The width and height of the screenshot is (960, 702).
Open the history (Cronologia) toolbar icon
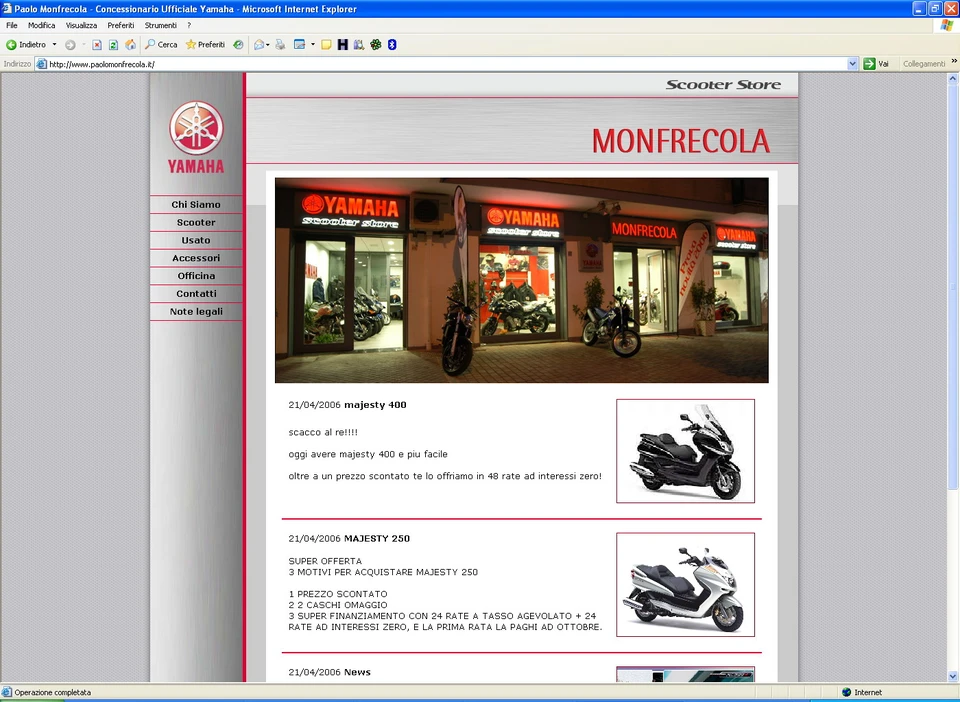238,45
